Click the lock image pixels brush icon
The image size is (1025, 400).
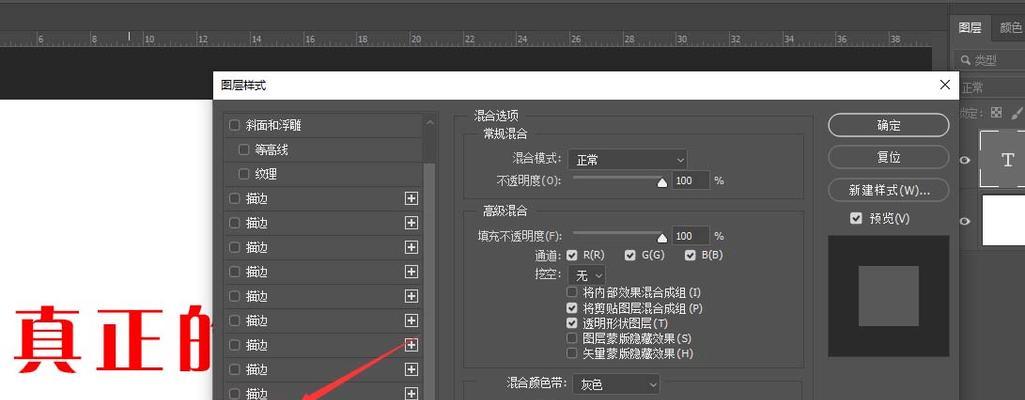(1017, 113)
